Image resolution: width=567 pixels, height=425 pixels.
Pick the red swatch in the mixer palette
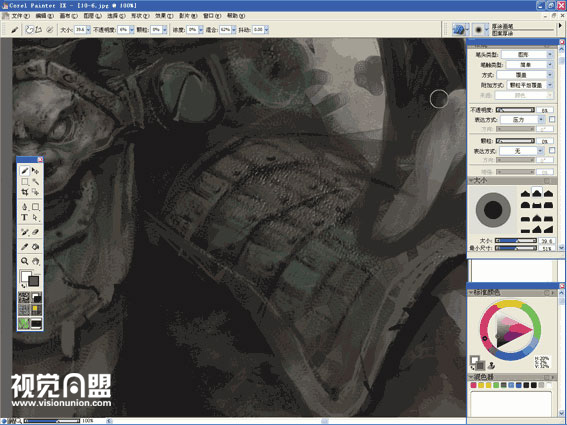(x=473, y=385)
